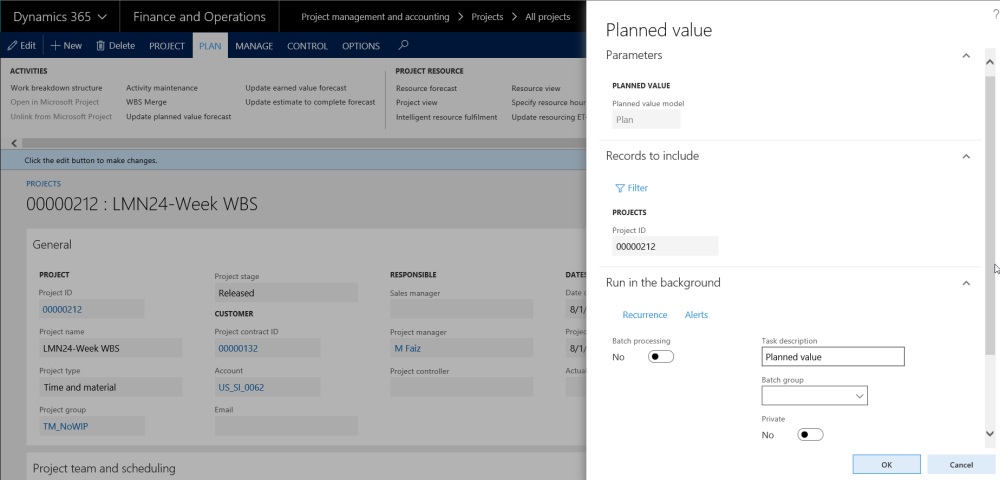Toggle Batch processing switch
The height and width of the screenshot is (480, 1000).
[x=660, y=357]
